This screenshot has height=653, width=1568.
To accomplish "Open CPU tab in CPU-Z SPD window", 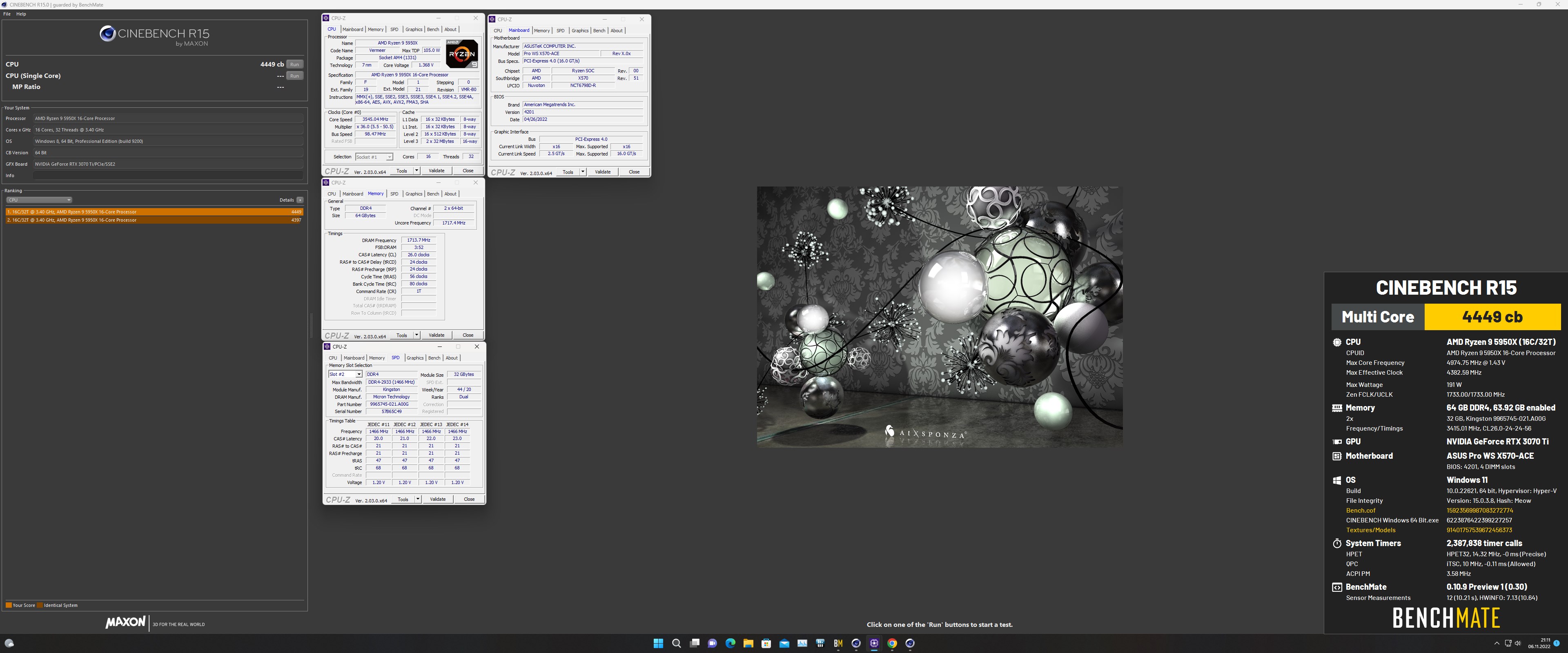I will tap(333, 358).
